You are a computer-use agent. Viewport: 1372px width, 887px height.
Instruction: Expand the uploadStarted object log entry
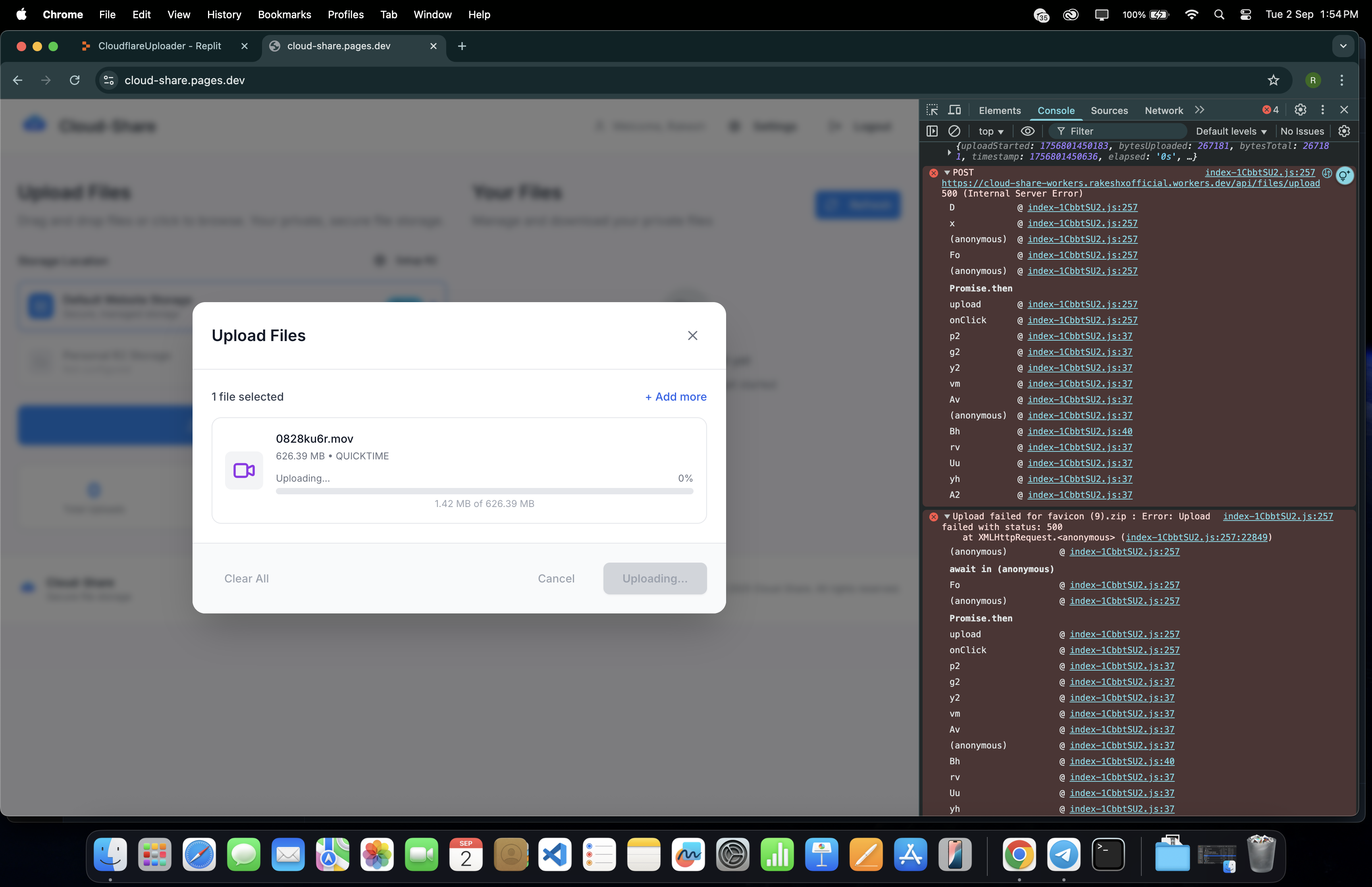pyautogui.click(x=949, y=152)
